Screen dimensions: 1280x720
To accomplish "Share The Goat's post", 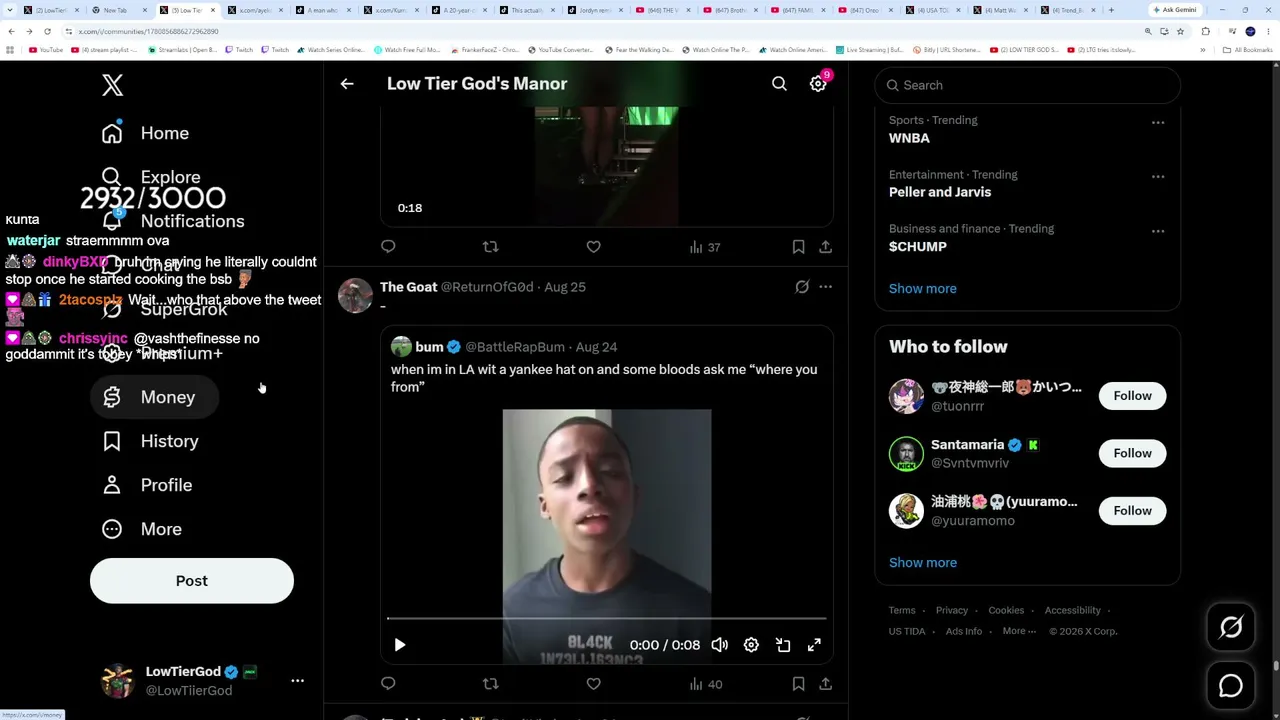I will pyautogui.click(x=825, y=684).
